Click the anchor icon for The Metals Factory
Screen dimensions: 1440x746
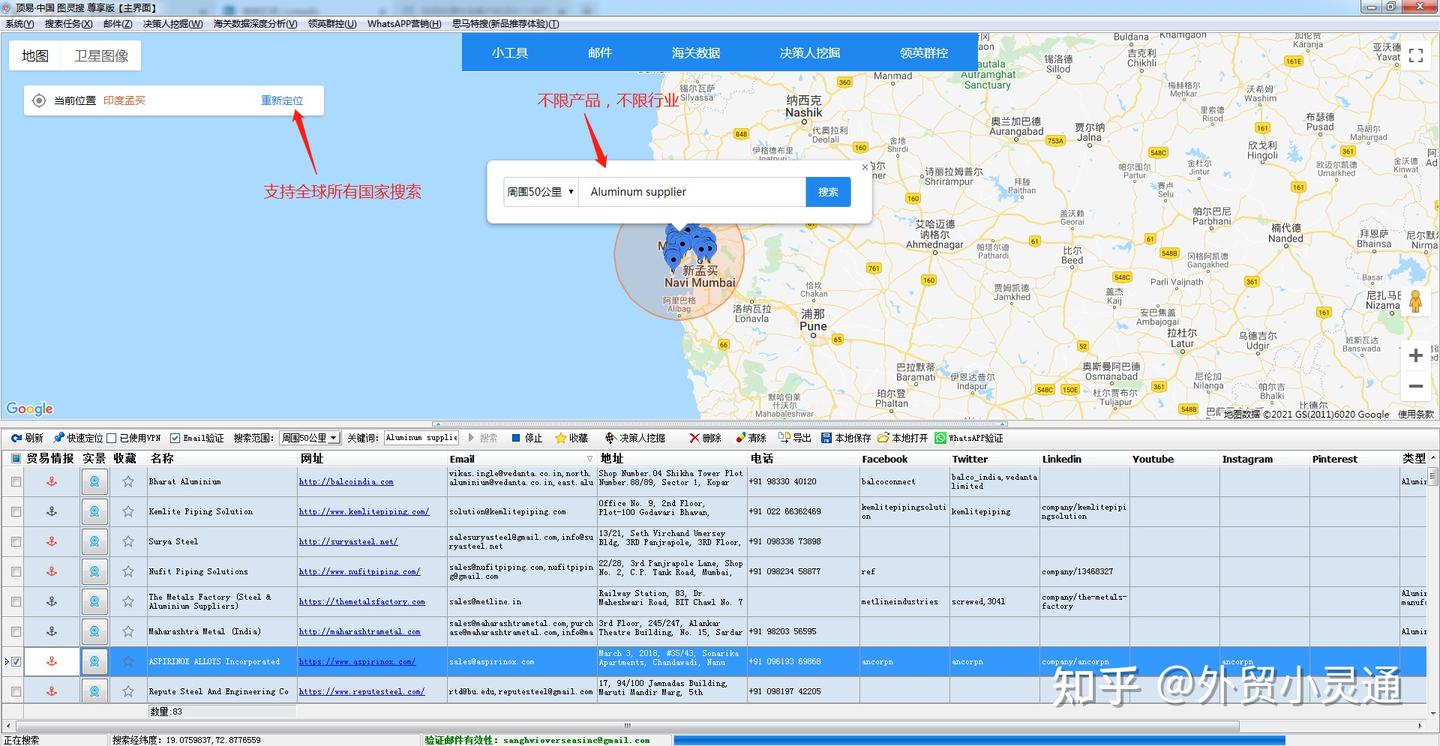(x=52, y=602)
